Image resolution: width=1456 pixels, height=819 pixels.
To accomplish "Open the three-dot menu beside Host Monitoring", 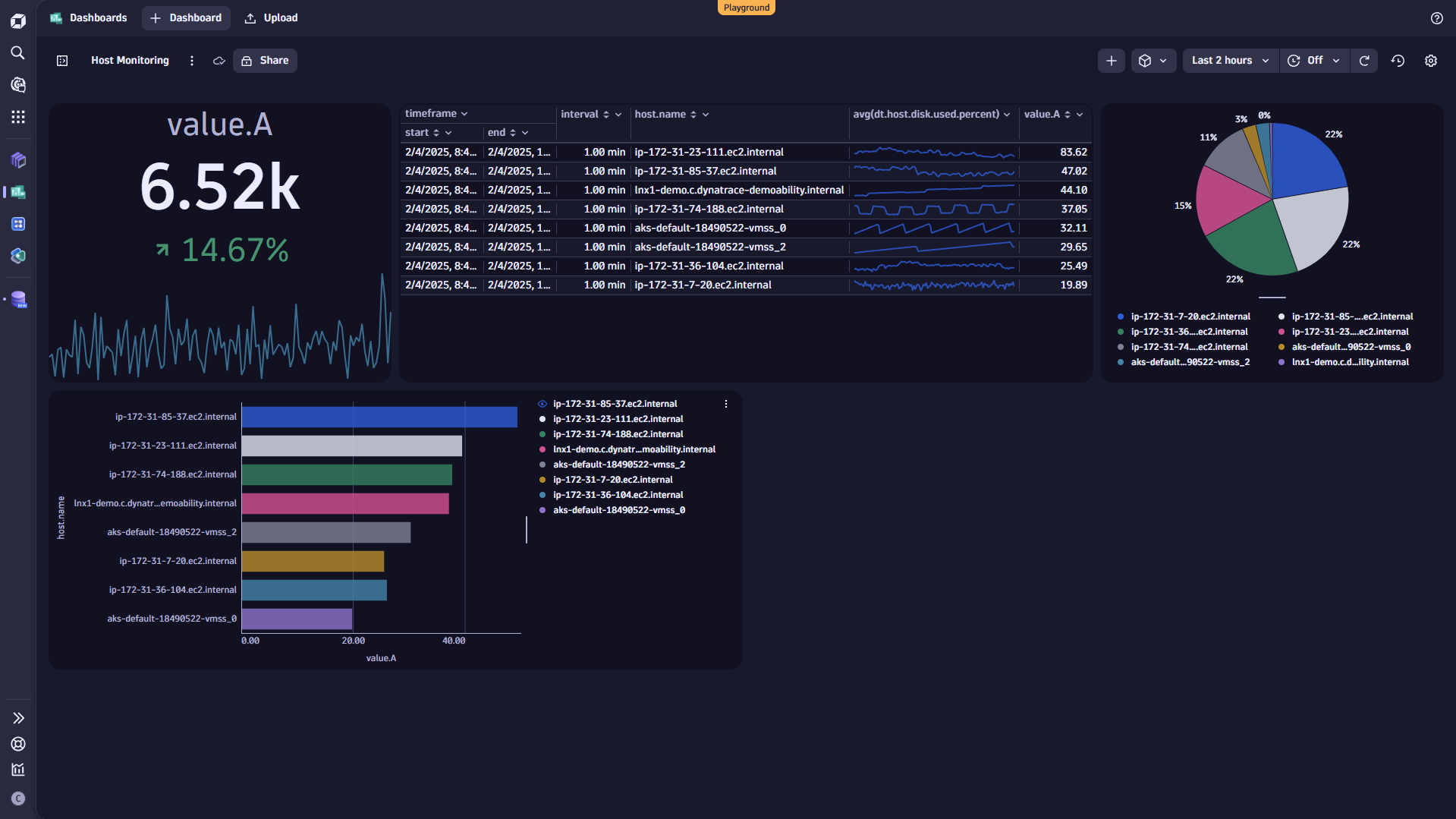I will tap(191, 60).
